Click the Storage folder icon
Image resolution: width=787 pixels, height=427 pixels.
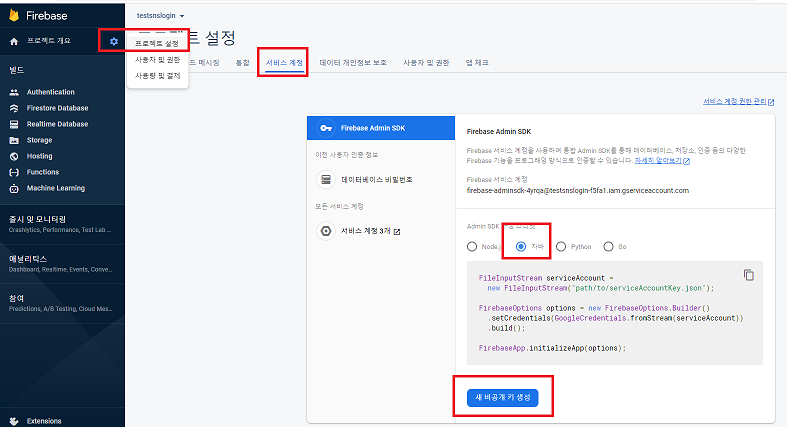pyautogui.click(x=14, y=140)
